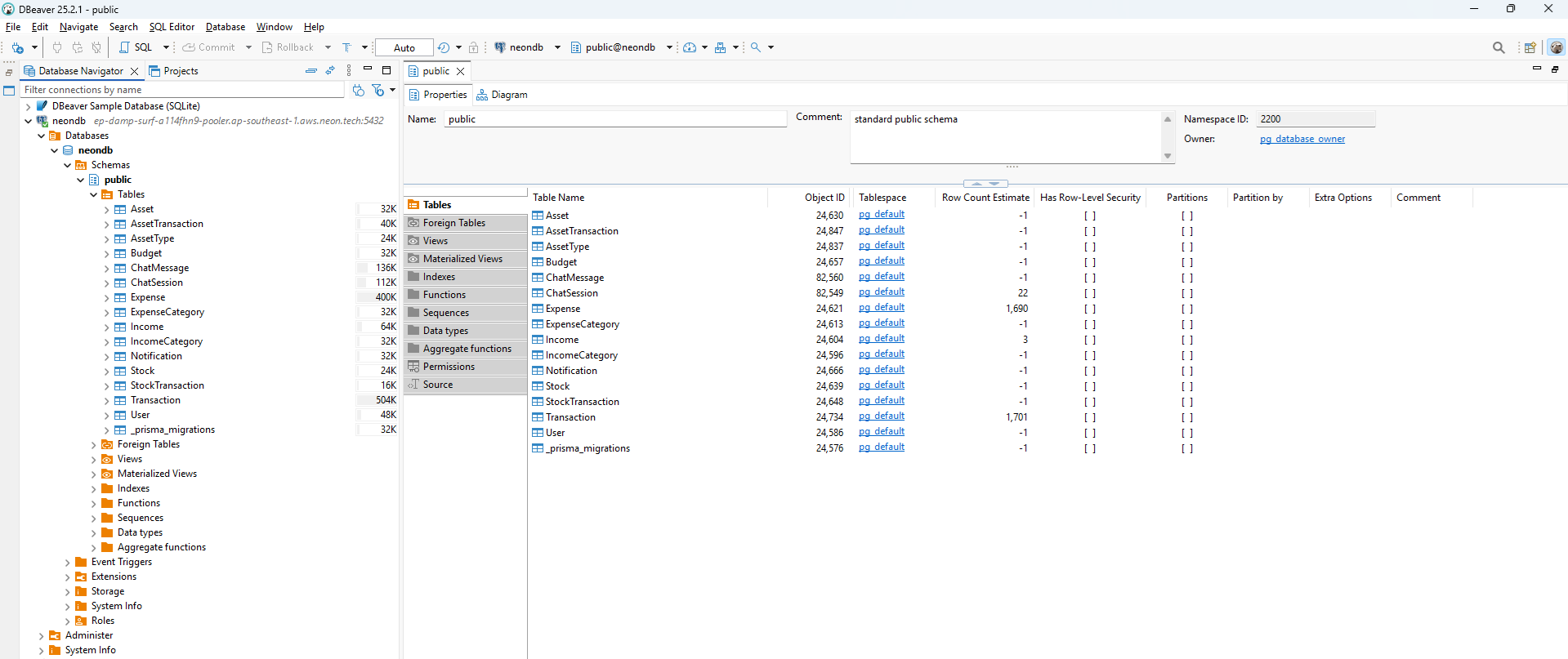Click the DBeaver perspective beaver icon

click(x=1556, y=47)
